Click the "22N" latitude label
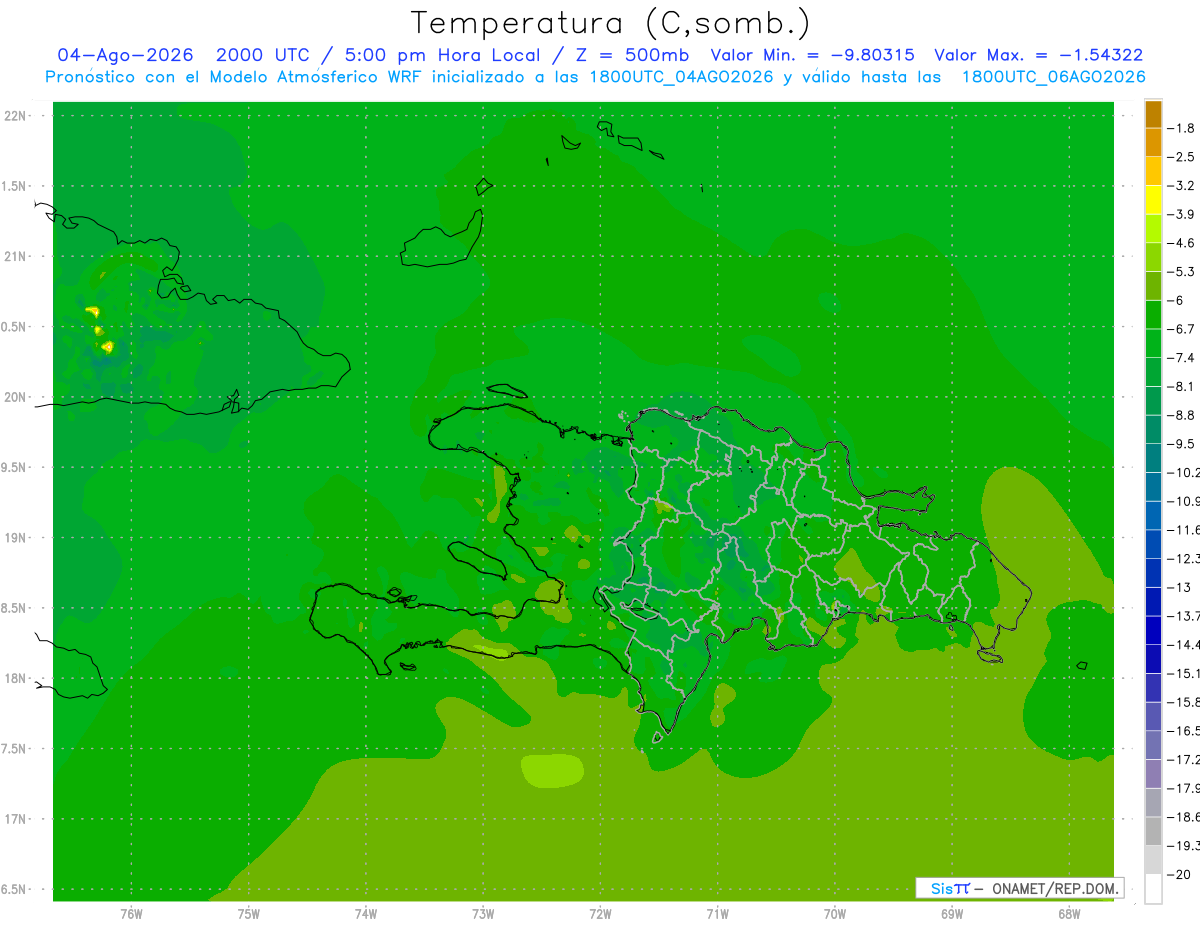Screen dimensions: 1200x927 pos(15,116)
